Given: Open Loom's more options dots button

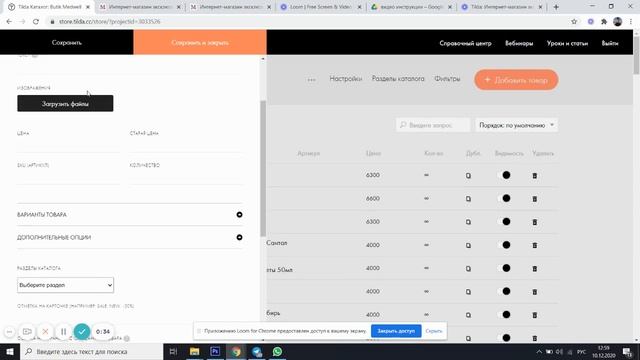Looking at the screenshot, I should 9,331.
